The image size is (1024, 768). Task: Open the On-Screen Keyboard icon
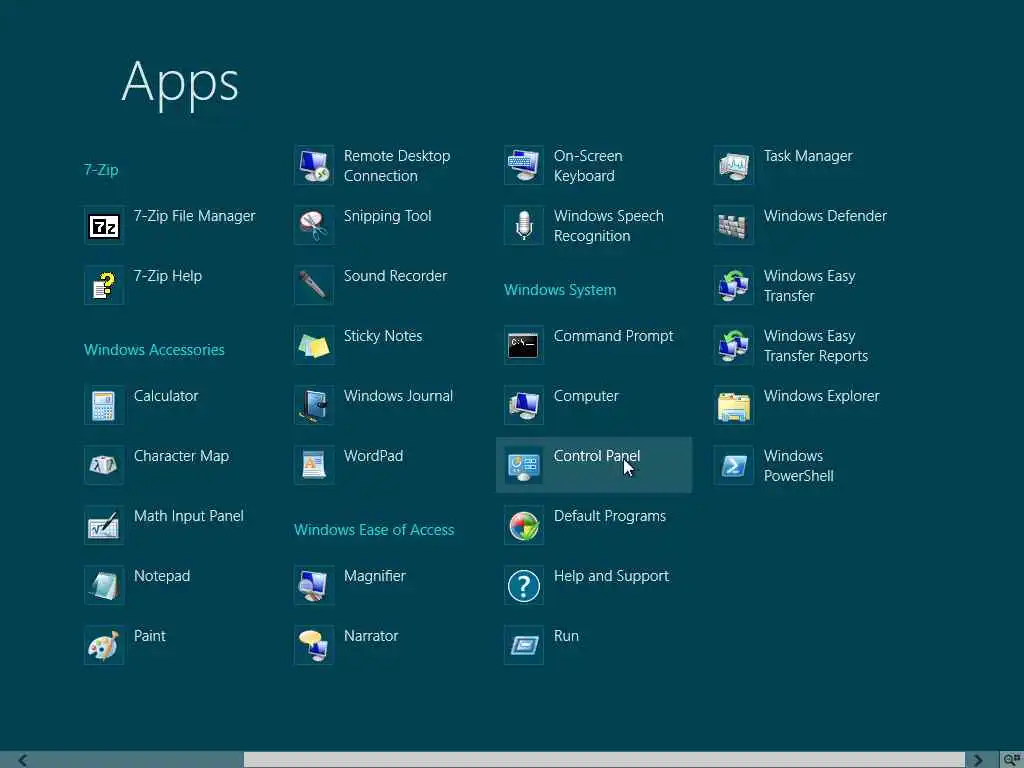(x=524, y=166)
